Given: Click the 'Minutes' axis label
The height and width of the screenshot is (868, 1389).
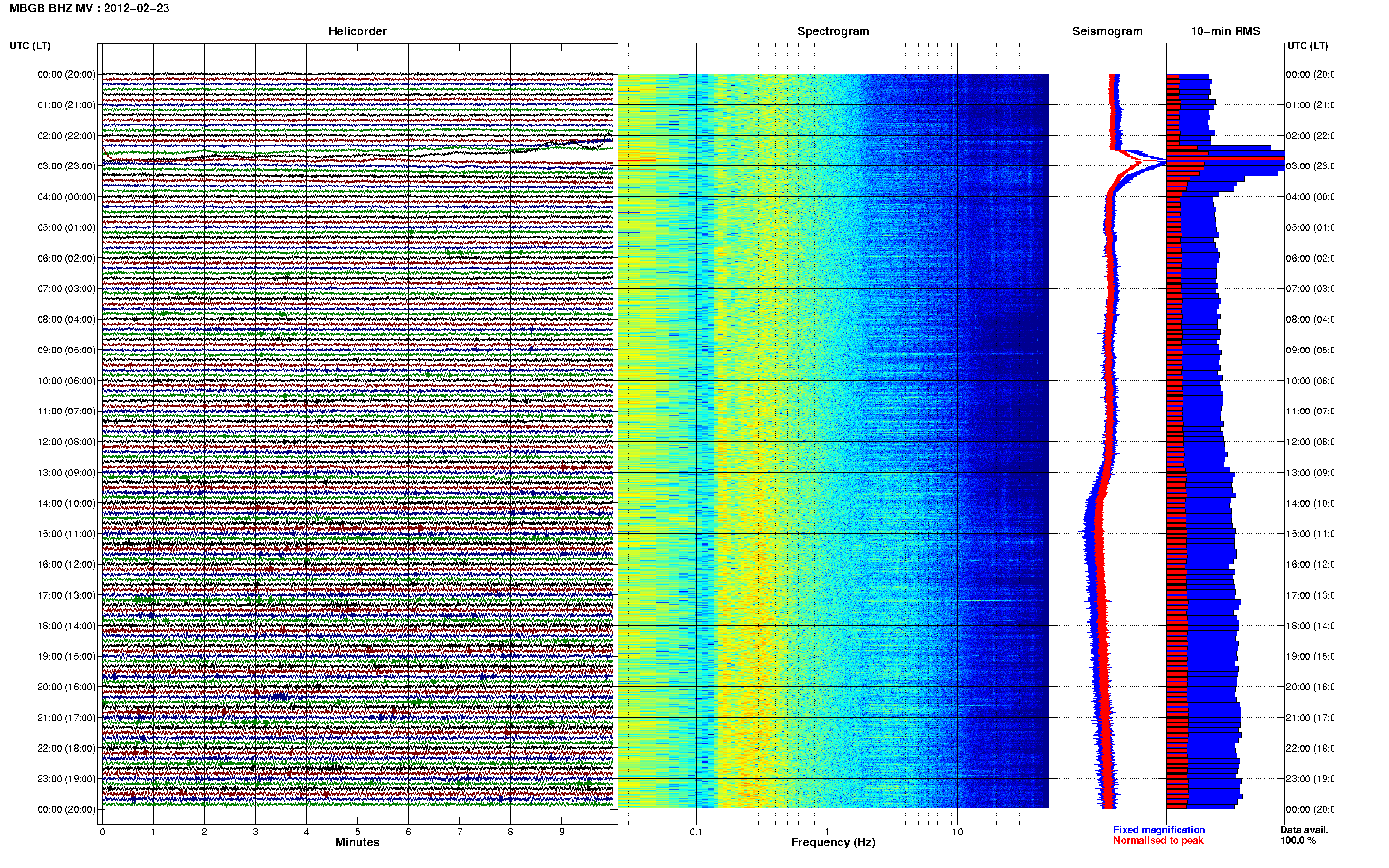Looking at the screenshot, I should point(357,842).
